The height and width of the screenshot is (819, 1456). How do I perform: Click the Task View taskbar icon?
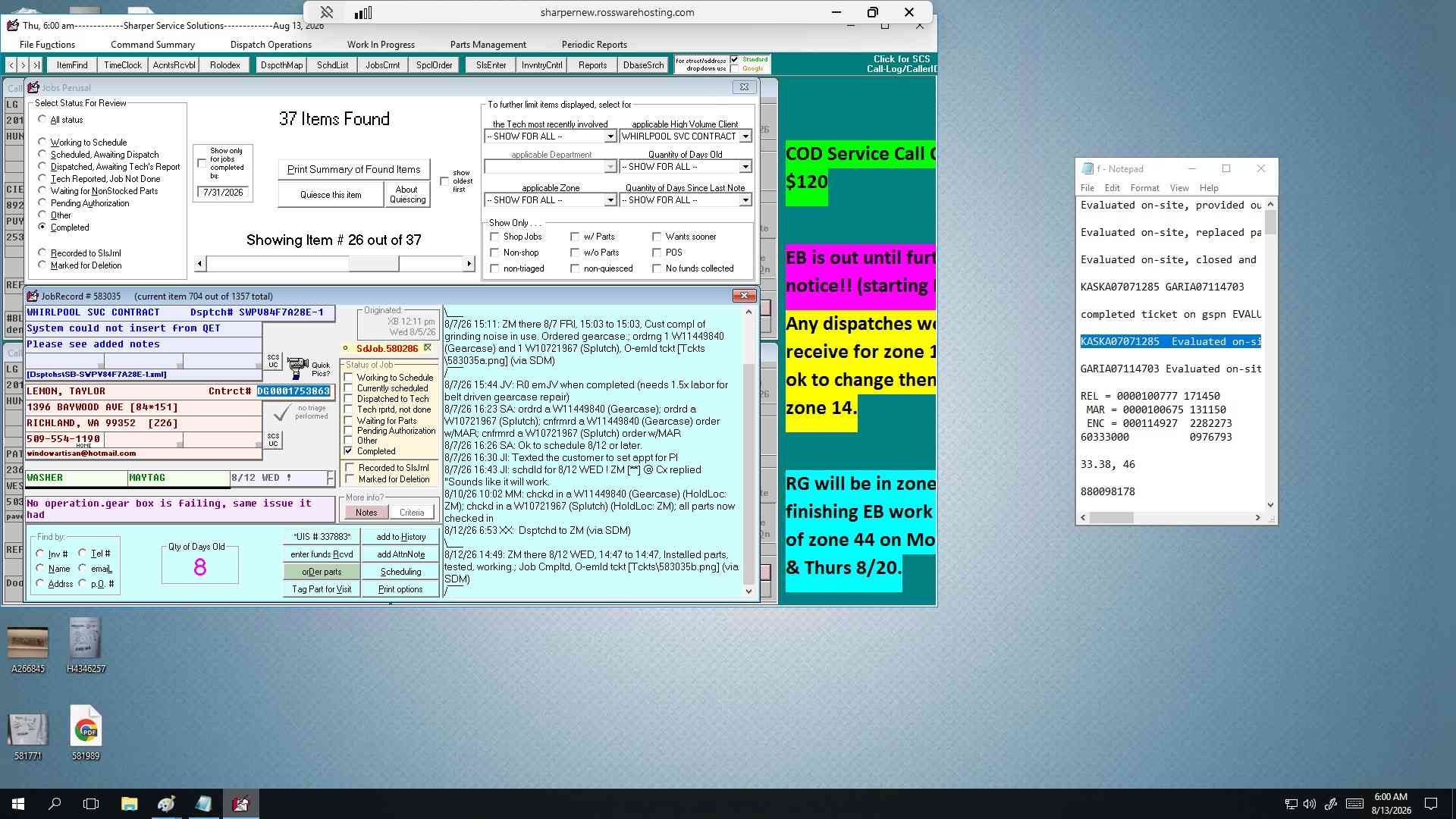91,804
